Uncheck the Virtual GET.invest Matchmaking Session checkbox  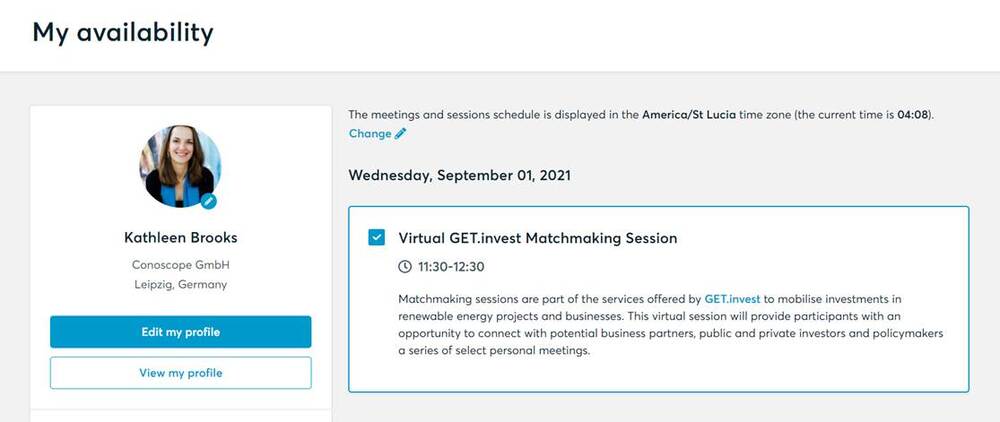coord(377,238)
